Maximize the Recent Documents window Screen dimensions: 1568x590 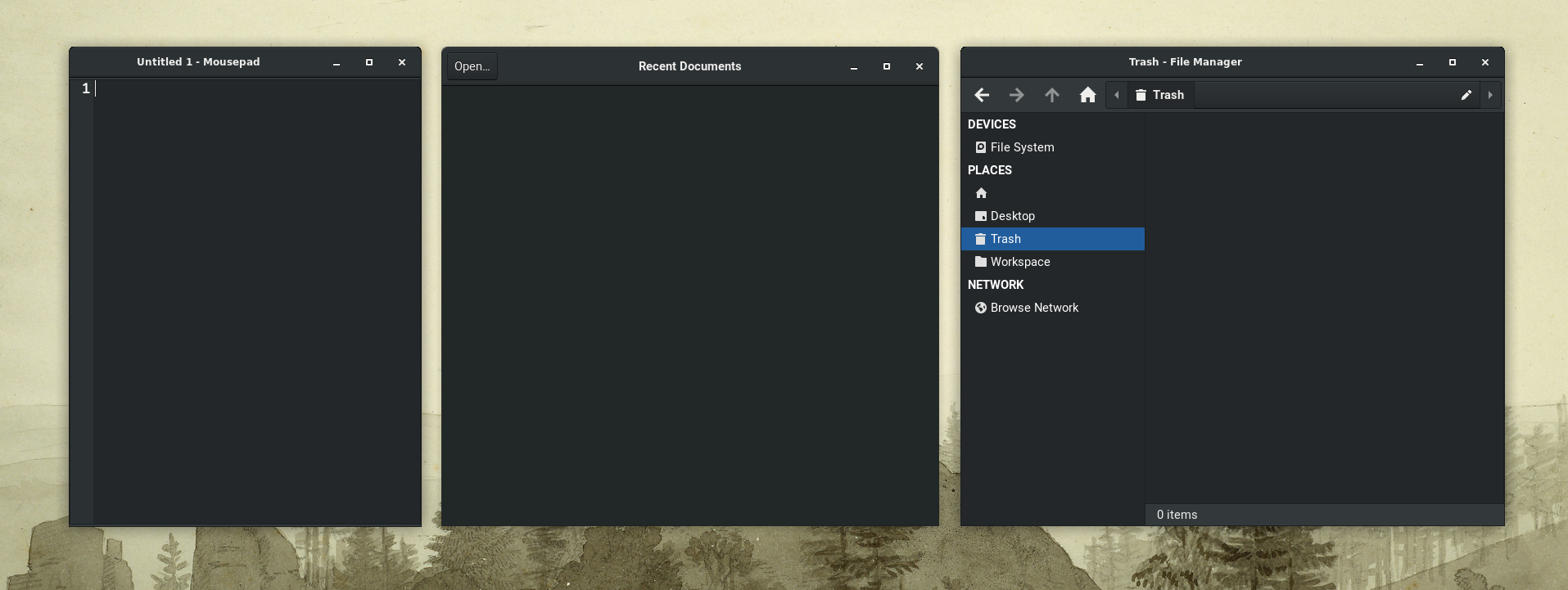point(887,66)
